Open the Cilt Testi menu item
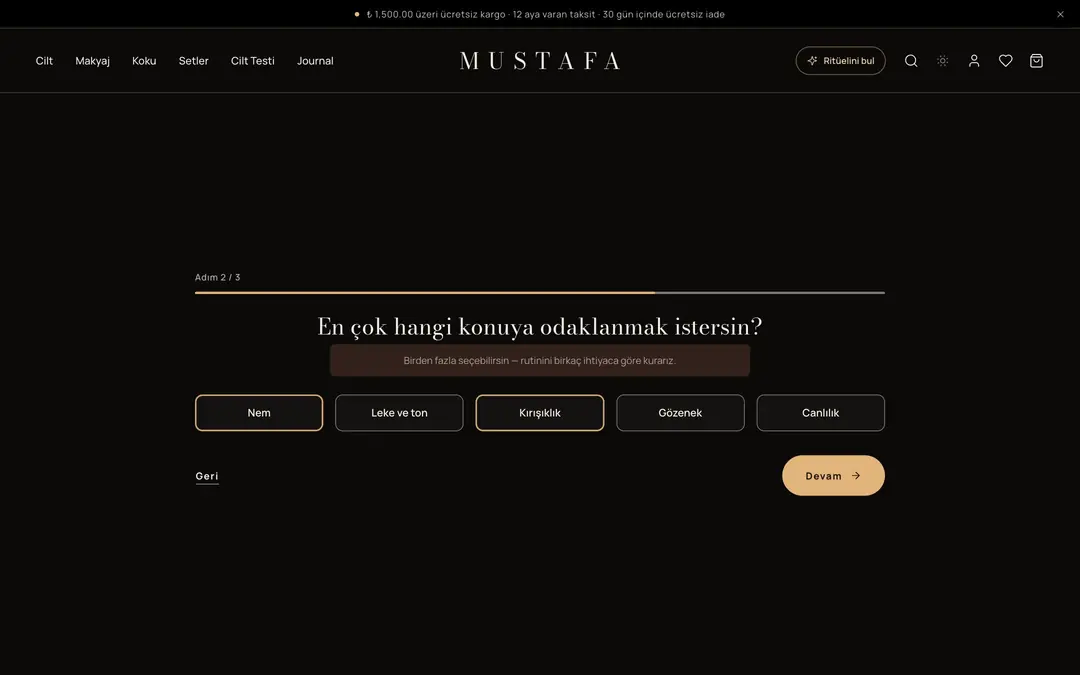1080x675 pixels. point(253,61)
